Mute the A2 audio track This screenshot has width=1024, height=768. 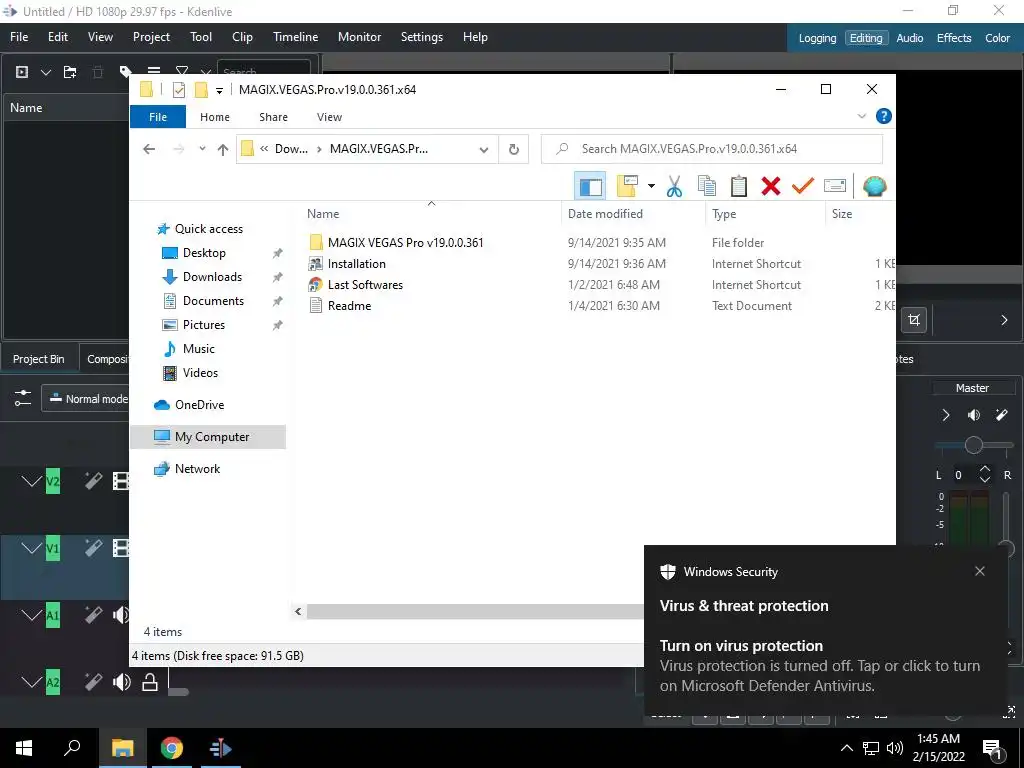click(121, 682)
